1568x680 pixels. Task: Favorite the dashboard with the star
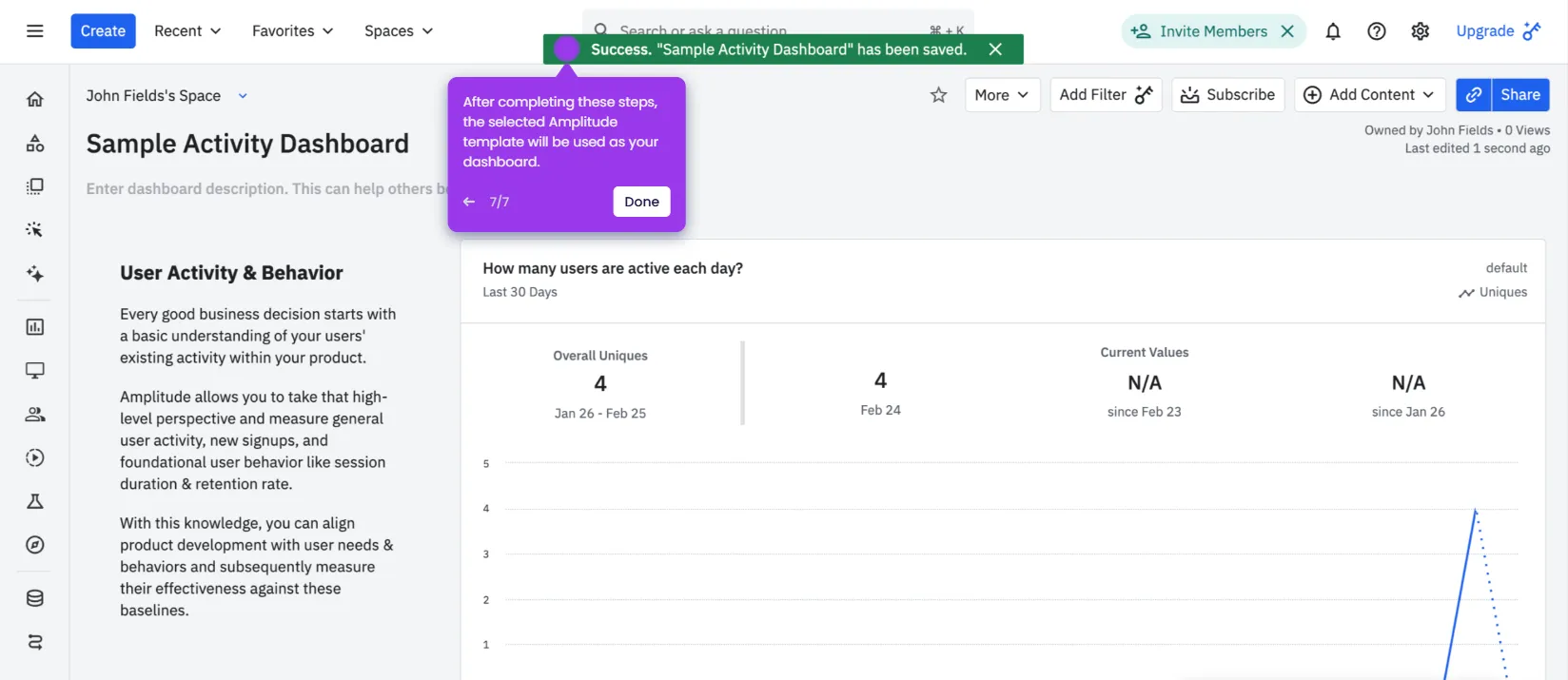click(x=939, y=95)
